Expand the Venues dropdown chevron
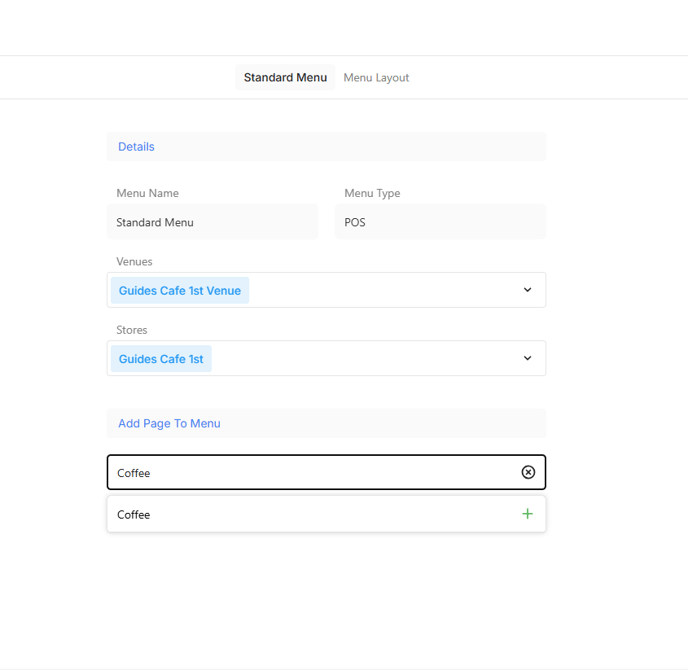 527,290
